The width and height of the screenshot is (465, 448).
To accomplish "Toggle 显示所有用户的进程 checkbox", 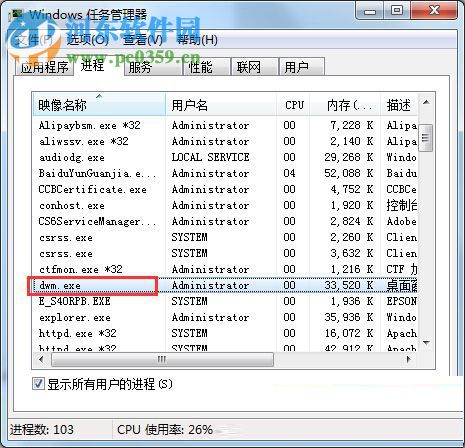I will click(x=38, y=384).
